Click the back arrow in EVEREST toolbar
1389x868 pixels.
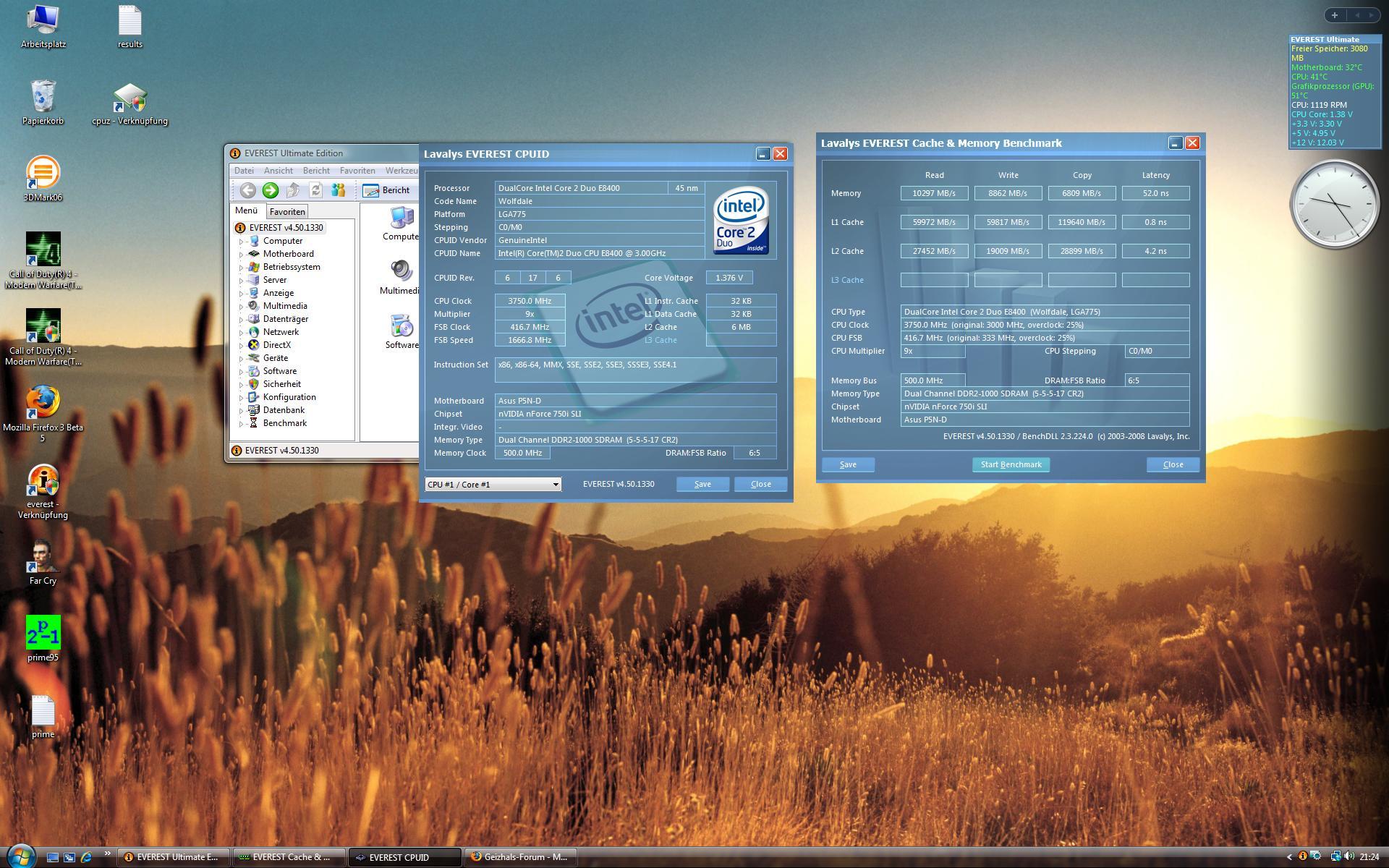pos(247,190)
